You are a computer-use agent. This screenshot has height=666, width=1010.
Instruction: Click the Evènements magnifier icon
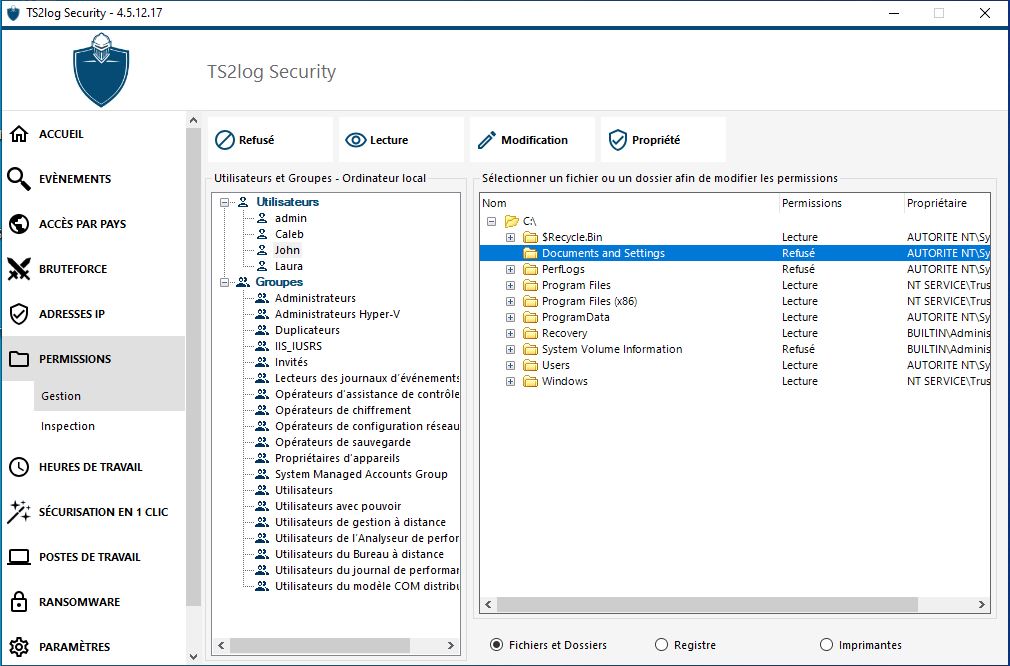coord(19,179)
